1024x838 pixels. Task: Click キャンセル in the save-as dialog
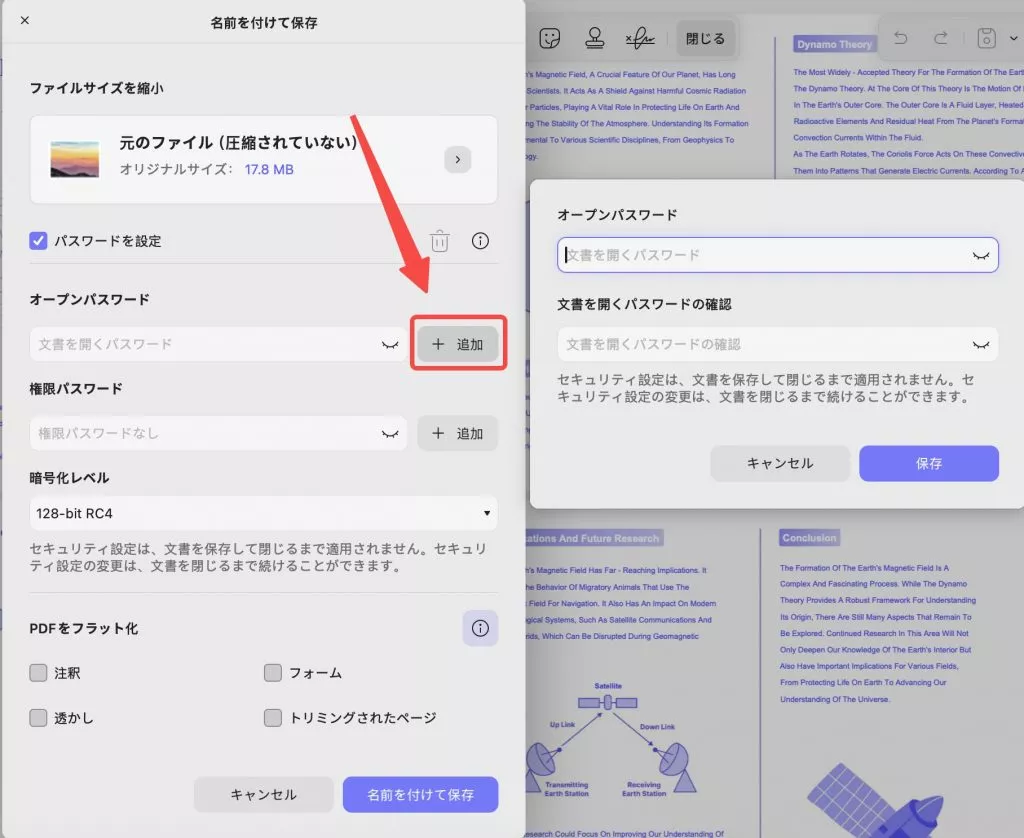(x=263, y=794)
